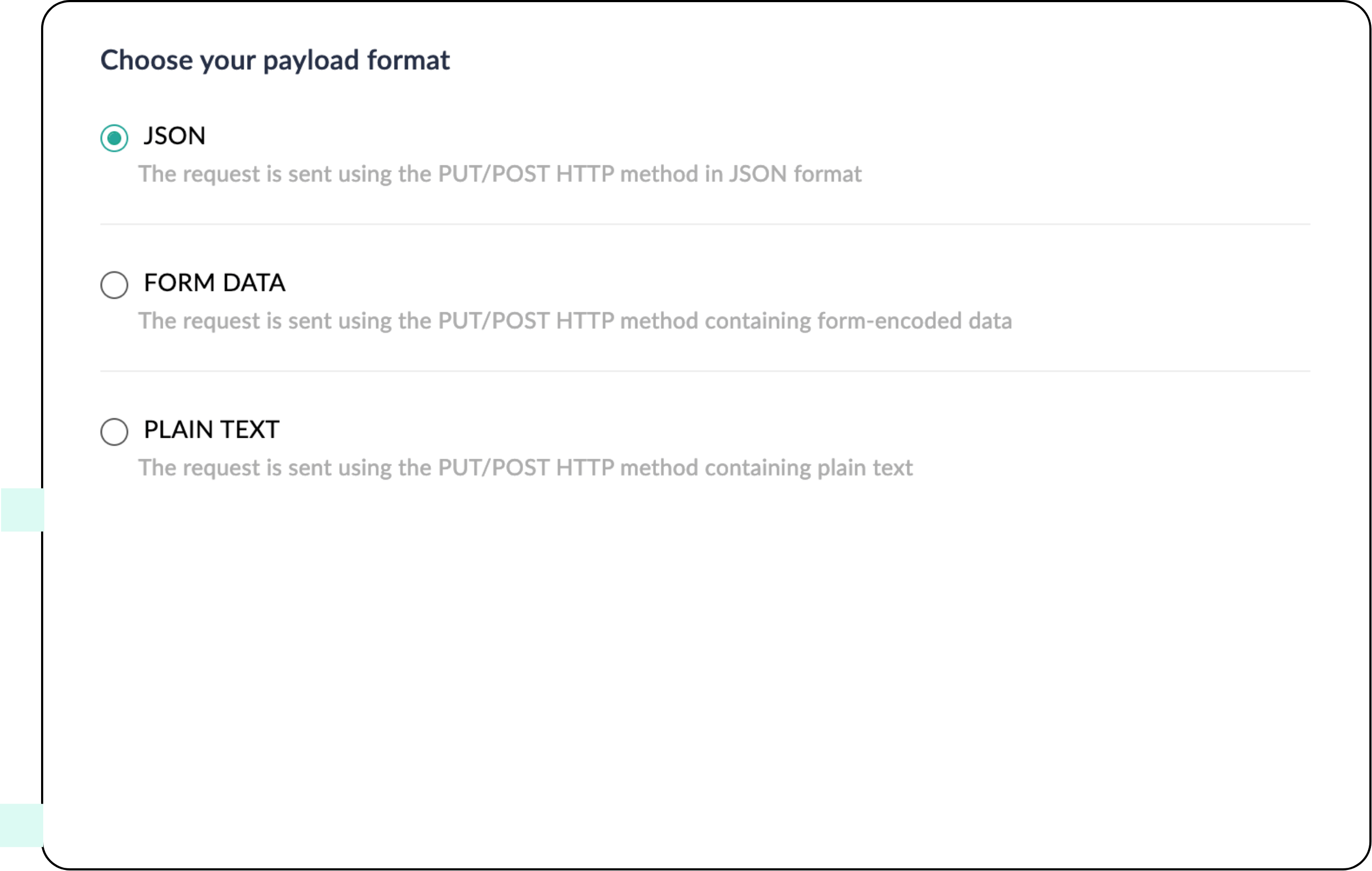Viewport: 1372px width, 871px height.
Task: Click the JSON option's description text
Action: click(x=499, y=175)
